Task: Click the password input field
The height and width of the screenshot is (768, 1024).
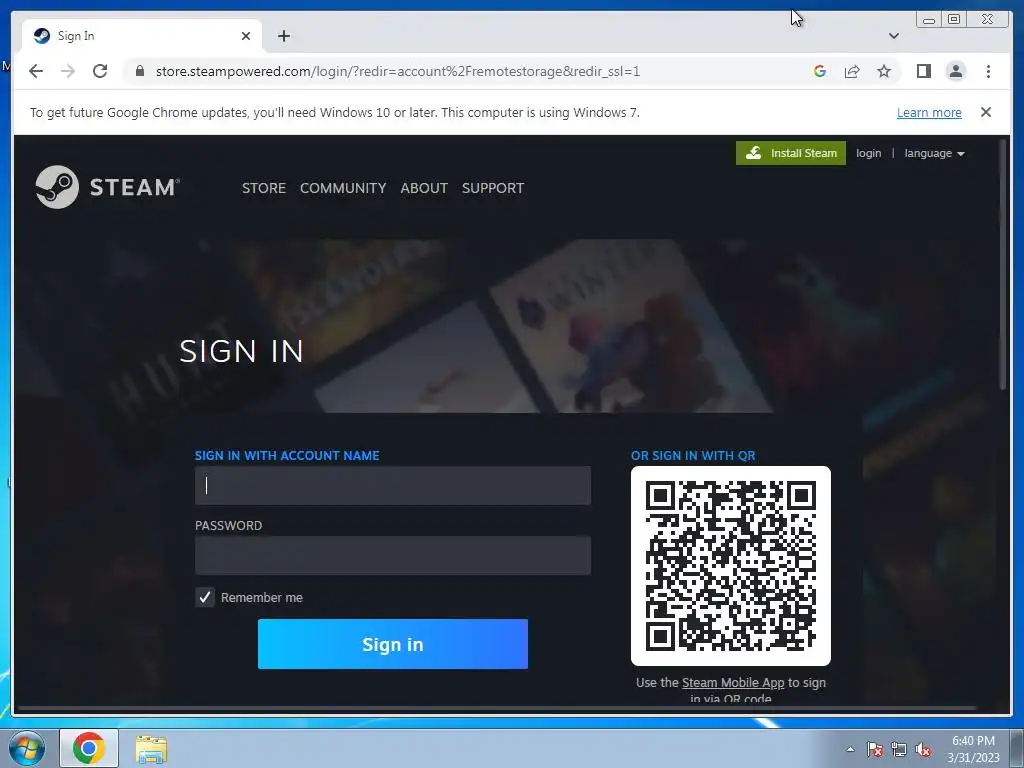Action: 392,555
